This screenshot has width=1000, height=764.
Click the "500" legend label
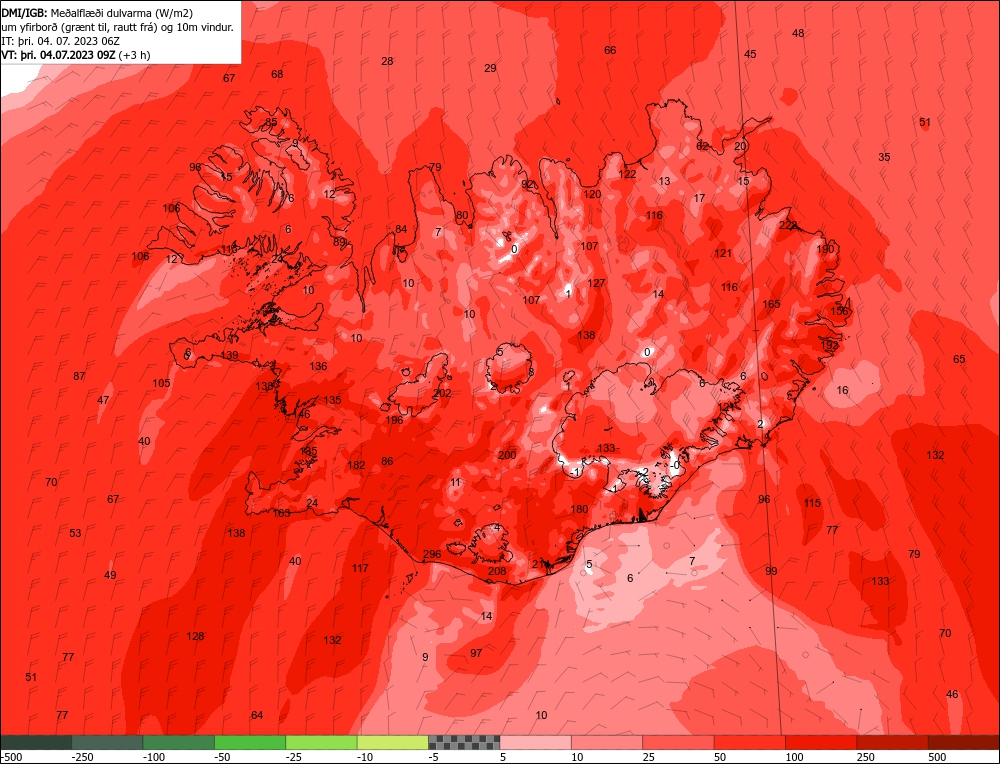[x=936, y=757]
